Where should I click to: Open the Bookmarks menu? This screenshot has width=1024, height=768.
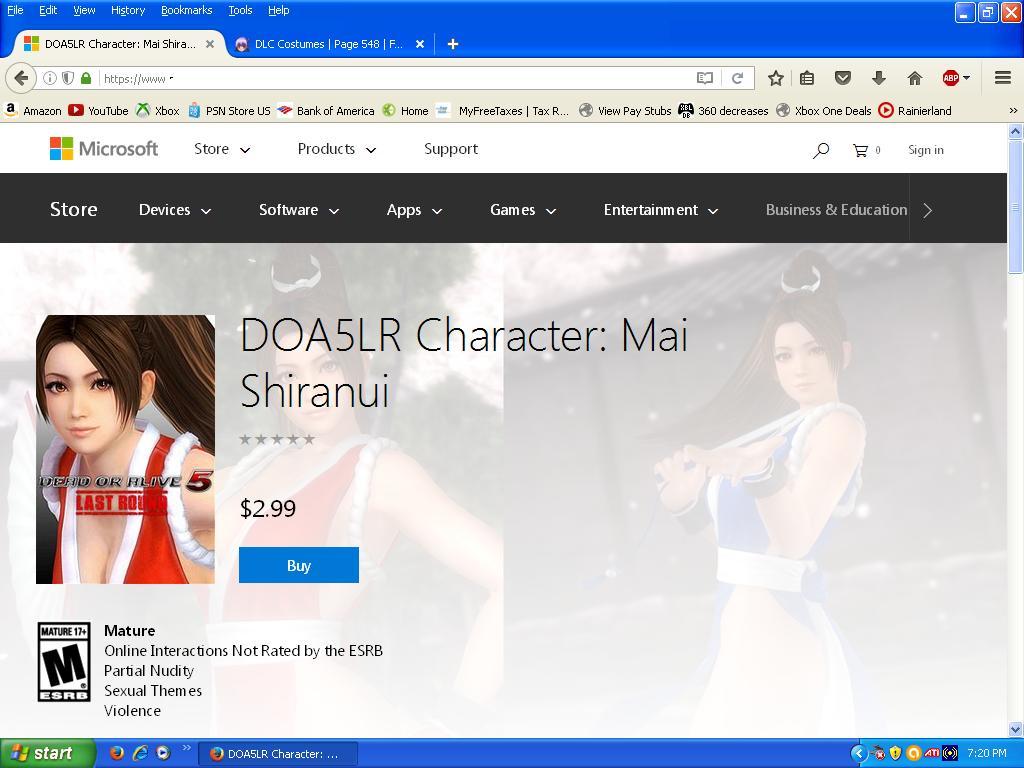(187, 10)
